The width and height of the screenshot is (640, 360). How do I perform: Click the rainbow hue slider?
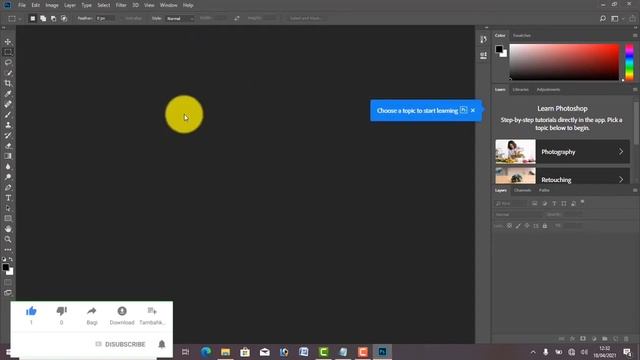tap(629, 62)
